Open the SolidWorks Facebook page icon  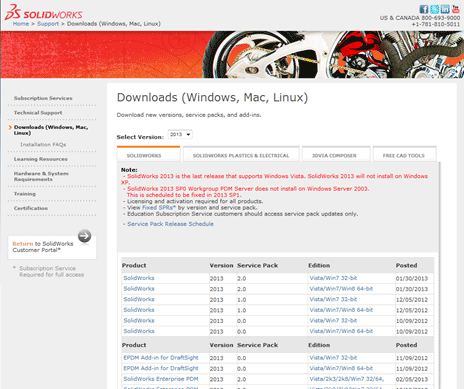(x=424, y=9)
